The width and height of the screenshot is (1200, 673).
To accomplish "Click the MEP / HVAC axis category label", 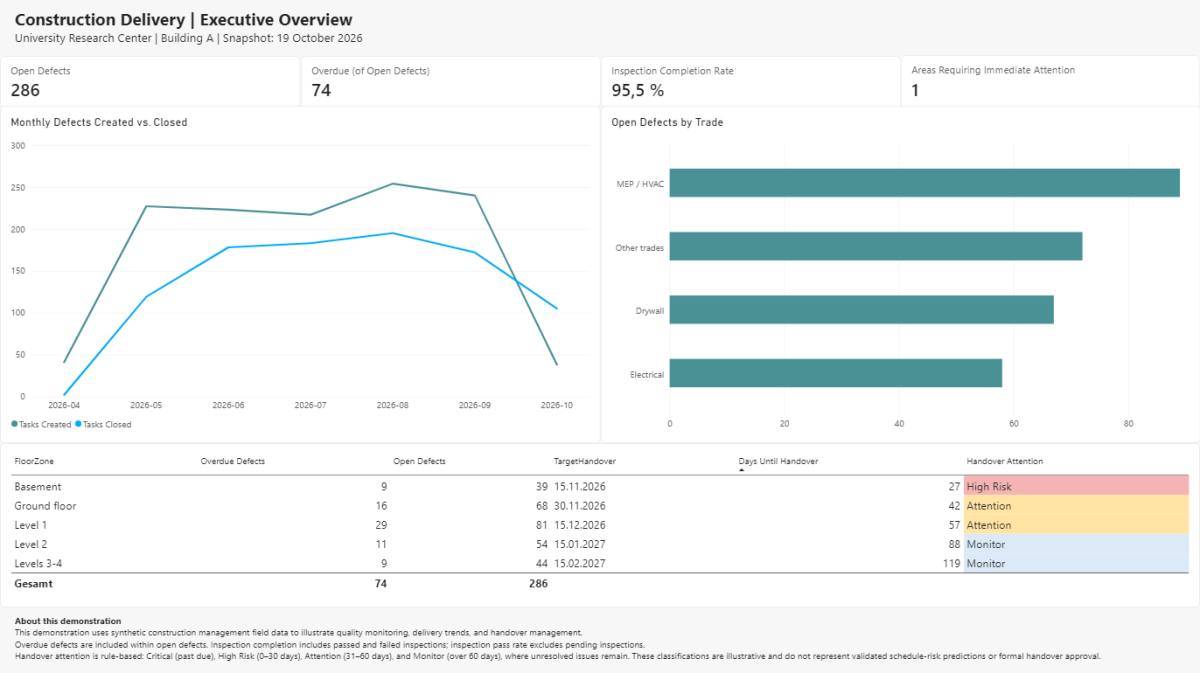I will click(641, 184).
